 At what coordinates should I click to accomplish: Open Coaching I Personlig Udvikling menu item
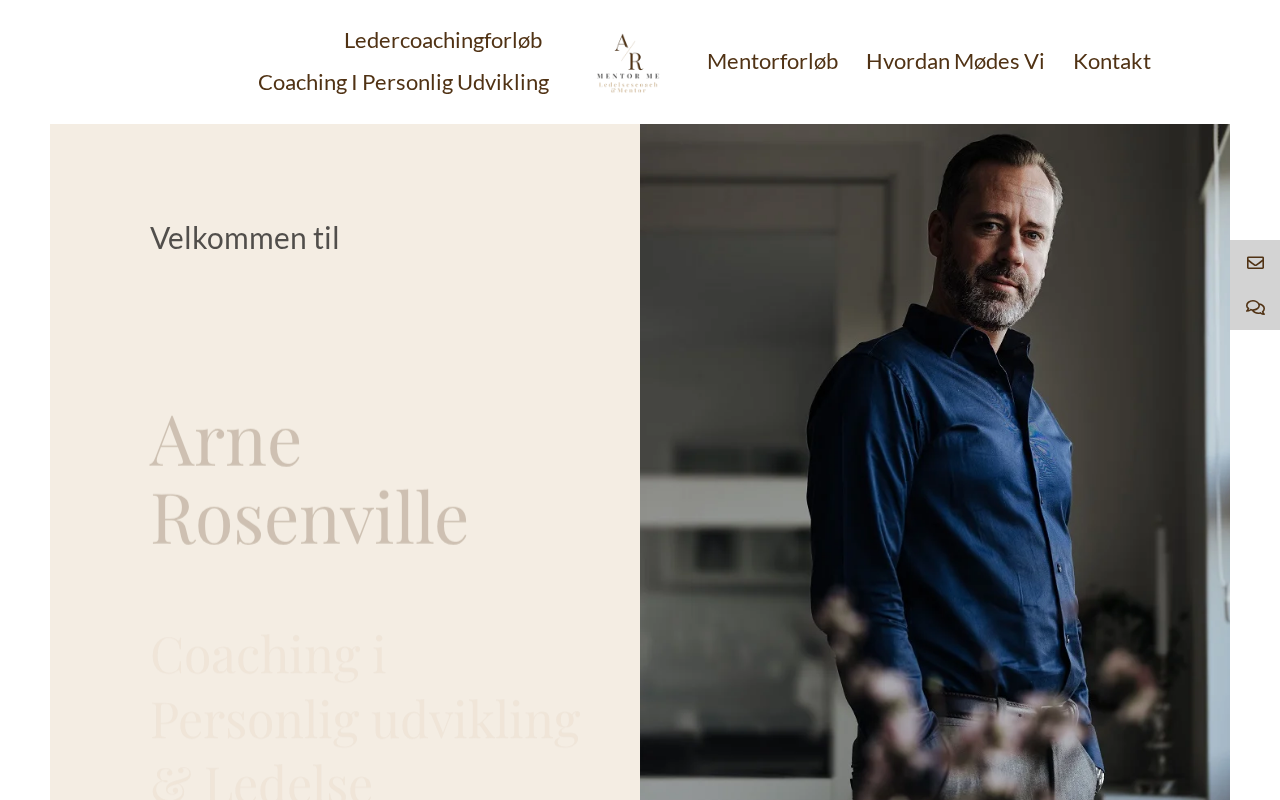coord(403,82)
